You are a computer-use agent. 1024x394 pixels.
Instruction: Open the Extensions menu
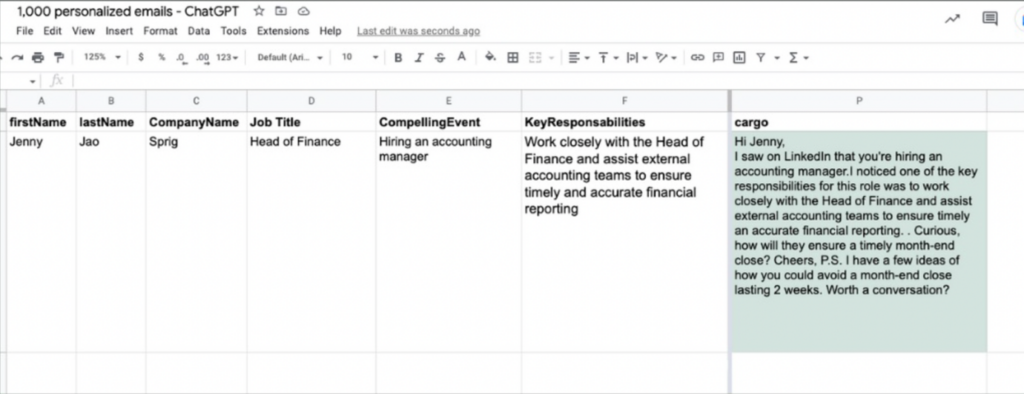pyautogui.click(x=283, y=31)
